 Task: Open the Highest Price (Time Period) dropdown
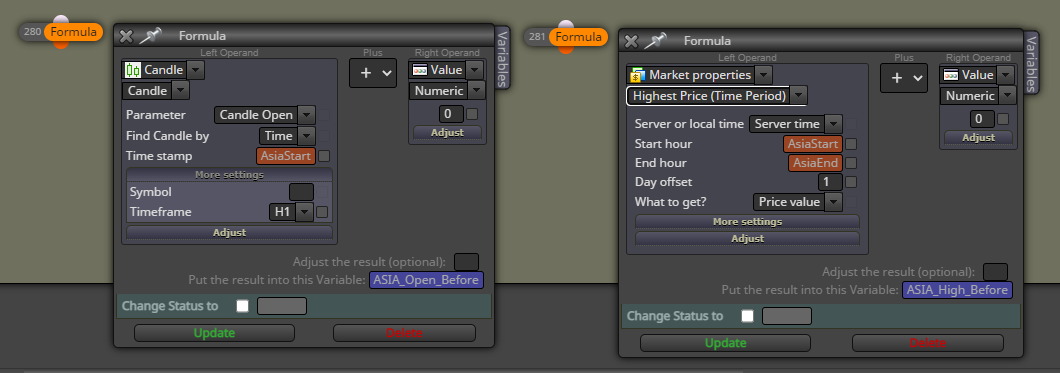click(x=798, y=96)
